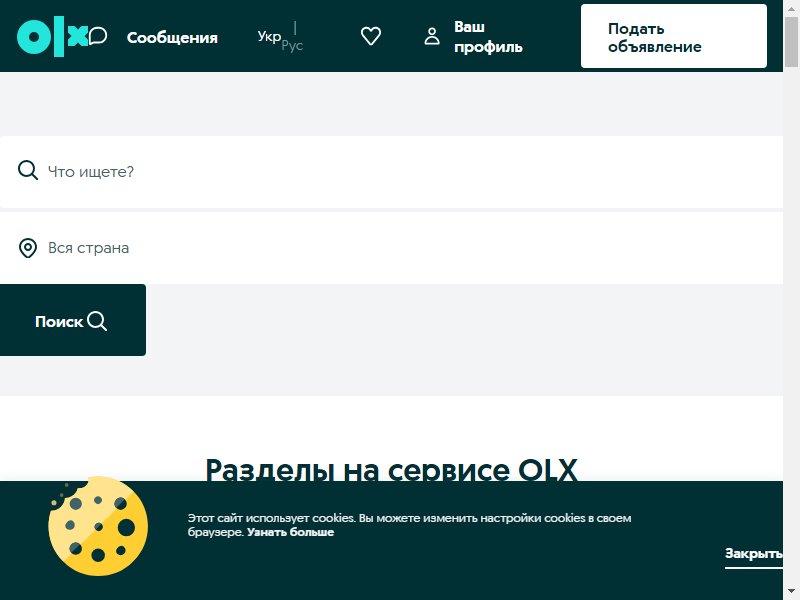Click the Разделы на сервисе OLX heading
The image size is (800, 600).
coord(391,469)
